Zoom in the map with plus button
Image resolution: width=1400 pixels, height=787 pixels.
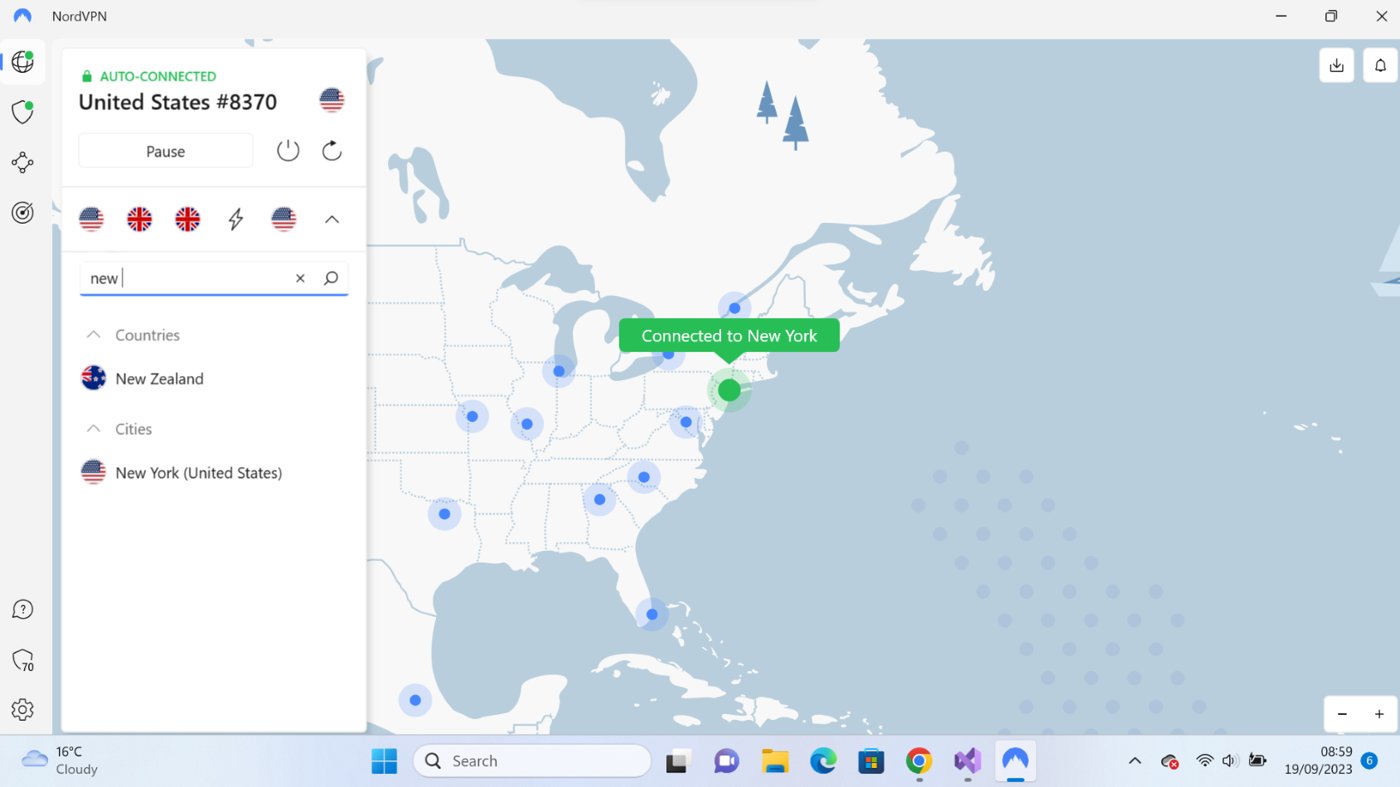[x=1379, y=714]
